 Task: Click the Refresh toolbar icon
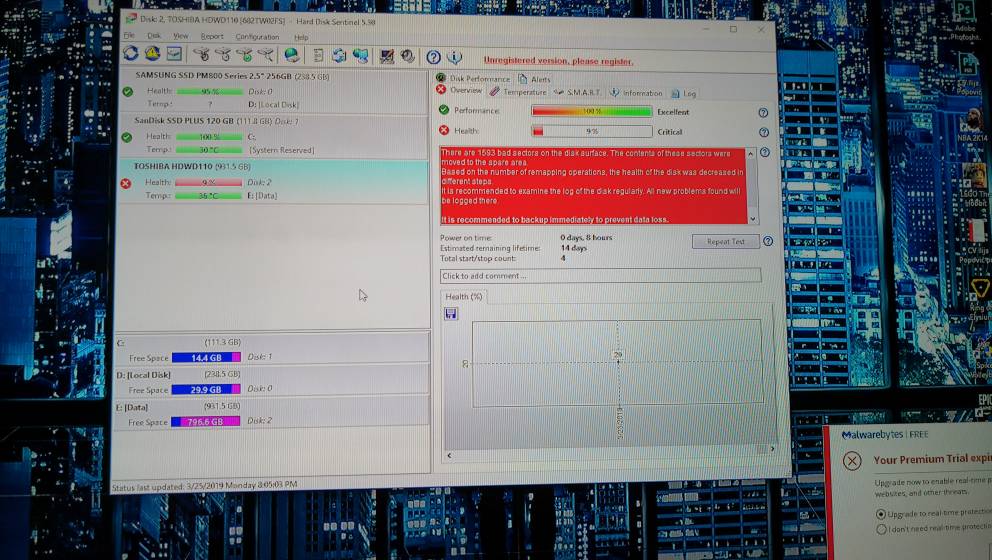click(x=131, y=53)
